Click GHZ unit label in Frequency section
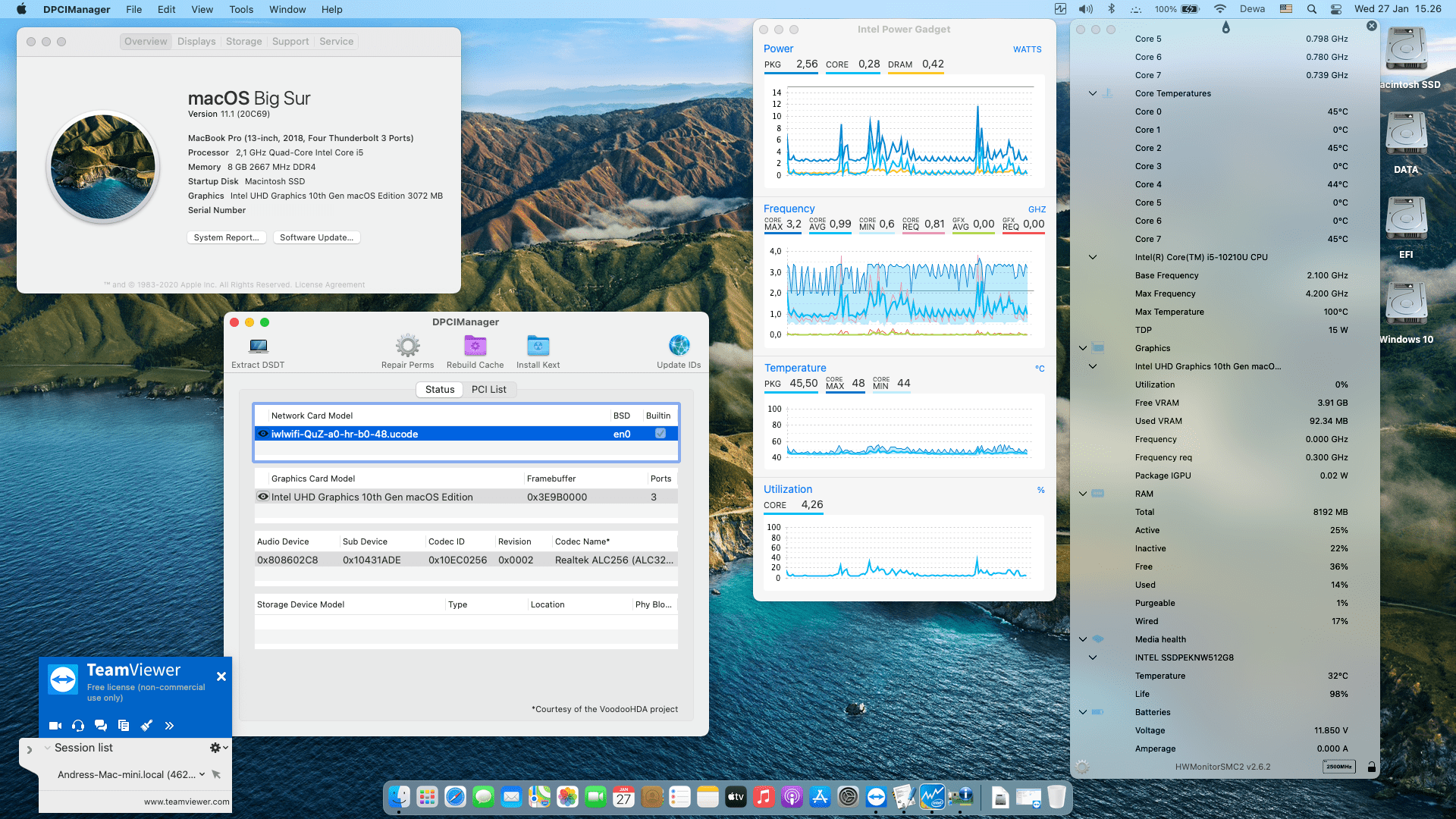Screen dimensions: 1456x819 click(1037, 209)
